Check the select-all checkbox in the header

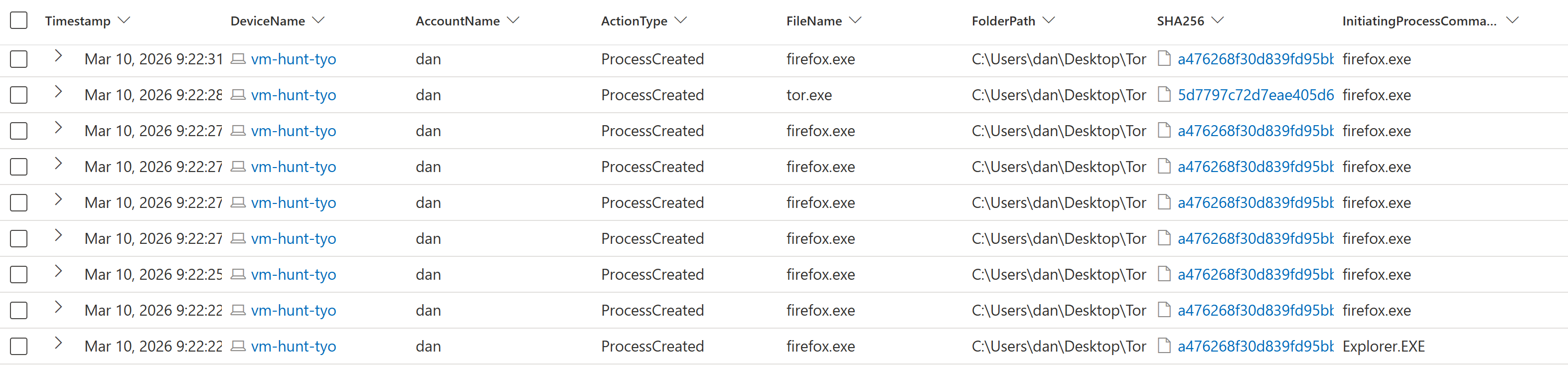pos(19,20)
